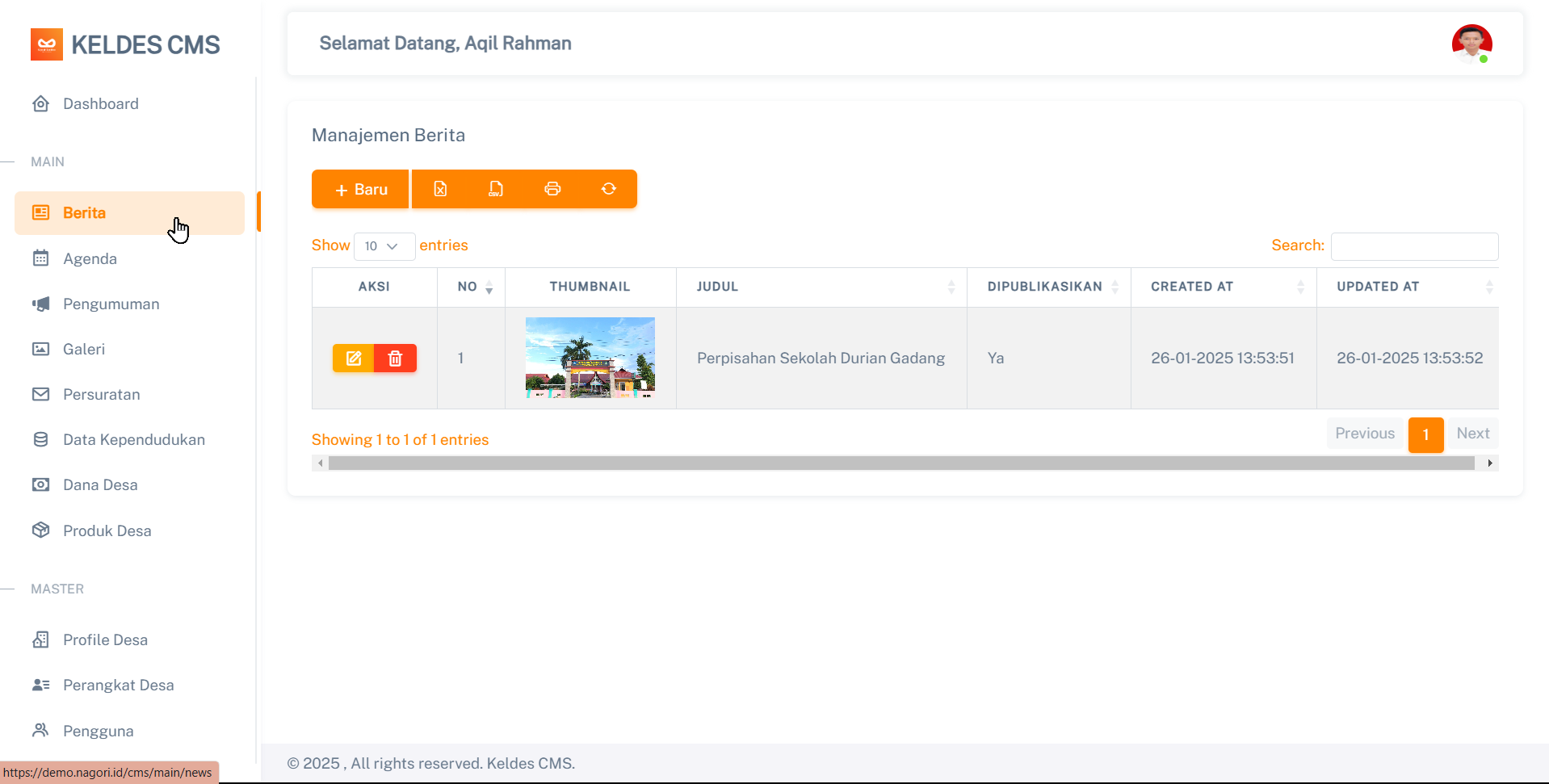Click the red trash delete icon
The height and width of the screenshot is (784, 1549).
[x=395, y=358]
